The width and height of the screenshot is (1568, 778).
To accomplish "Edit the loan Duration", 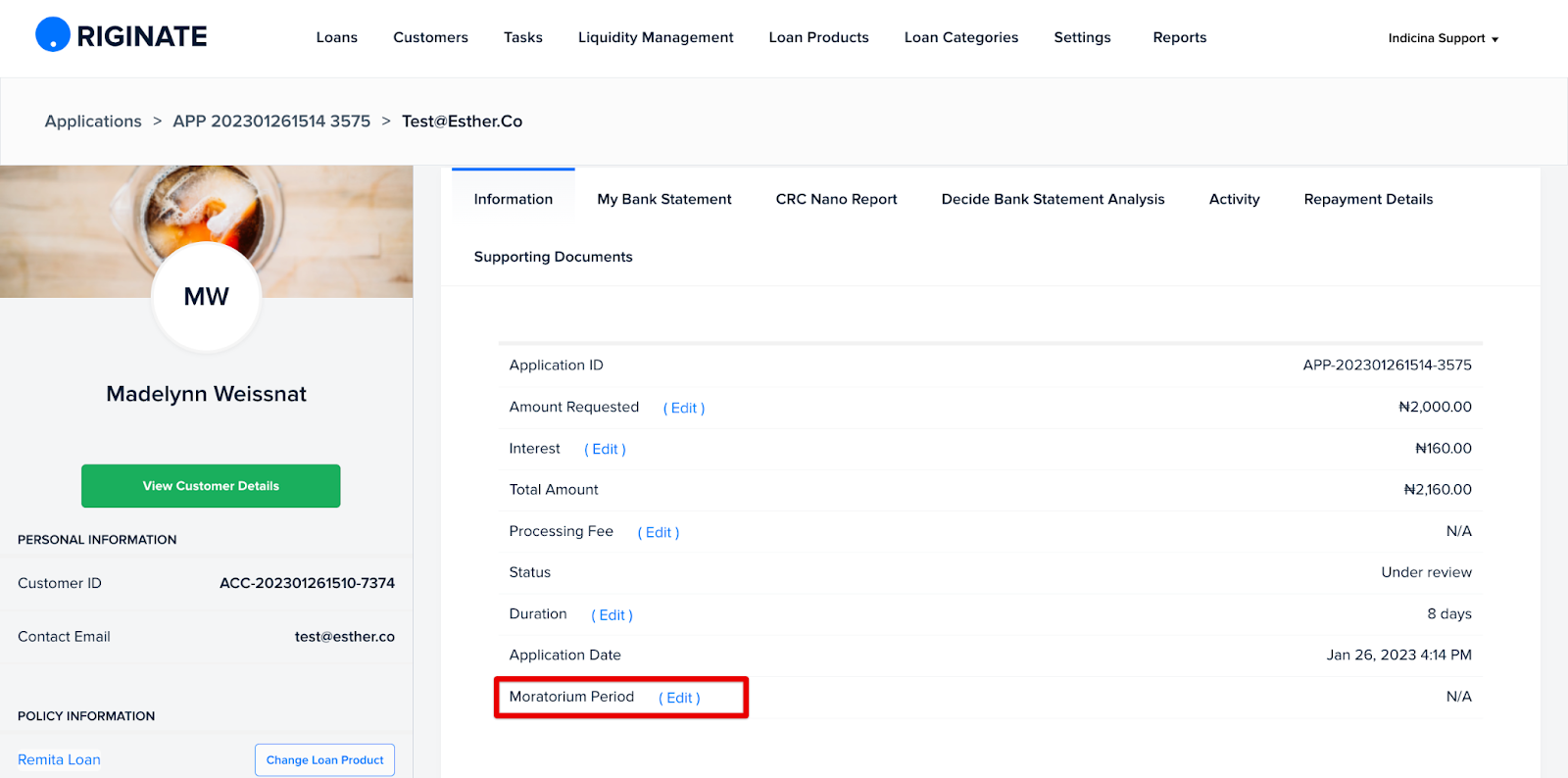I will tap(612, 615).
